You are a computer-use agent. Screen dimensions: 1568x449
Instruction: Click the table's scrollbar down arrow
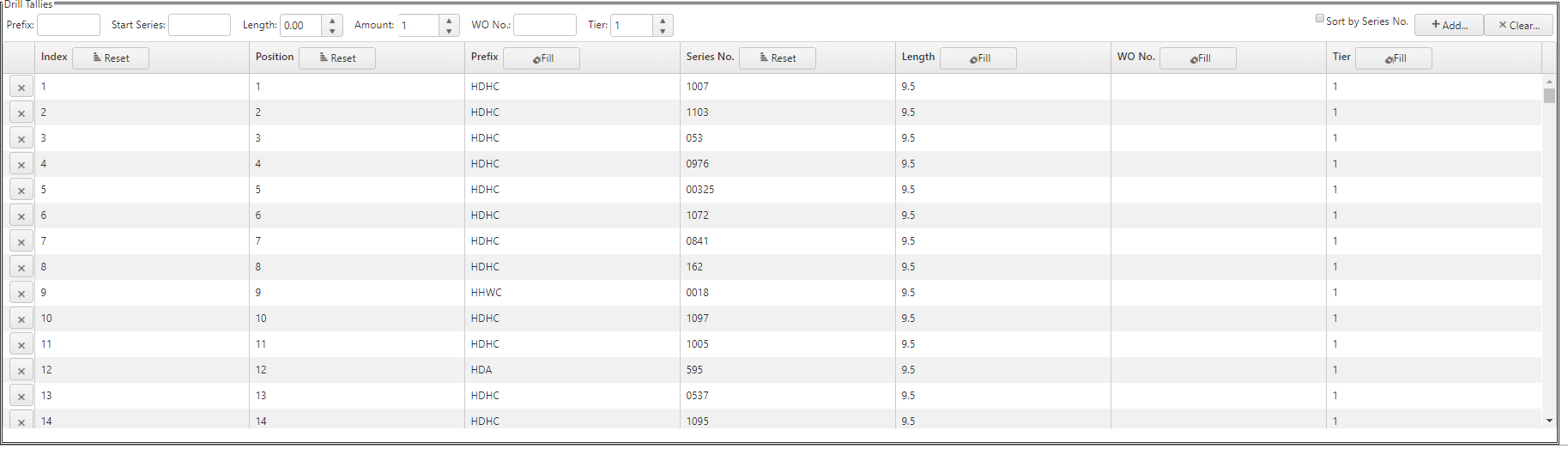tap(1549, 421)
